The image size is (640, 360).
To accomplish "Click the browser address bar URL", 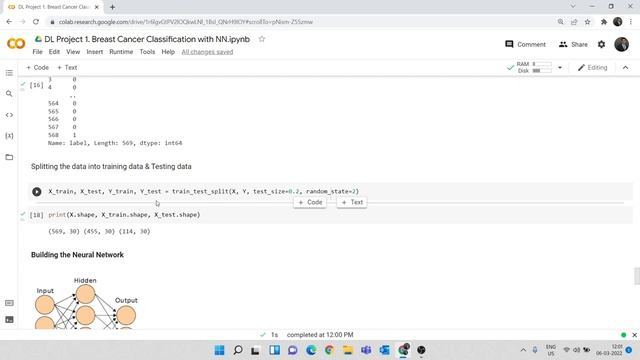I will tap(186, 22).
